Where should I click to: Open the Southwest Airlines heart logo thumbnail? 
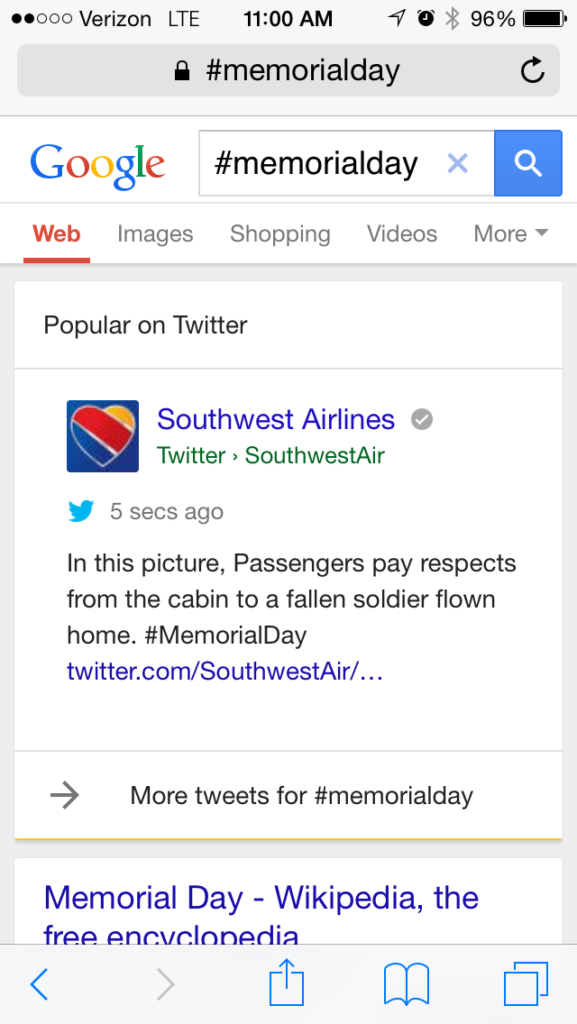(102, 436)
